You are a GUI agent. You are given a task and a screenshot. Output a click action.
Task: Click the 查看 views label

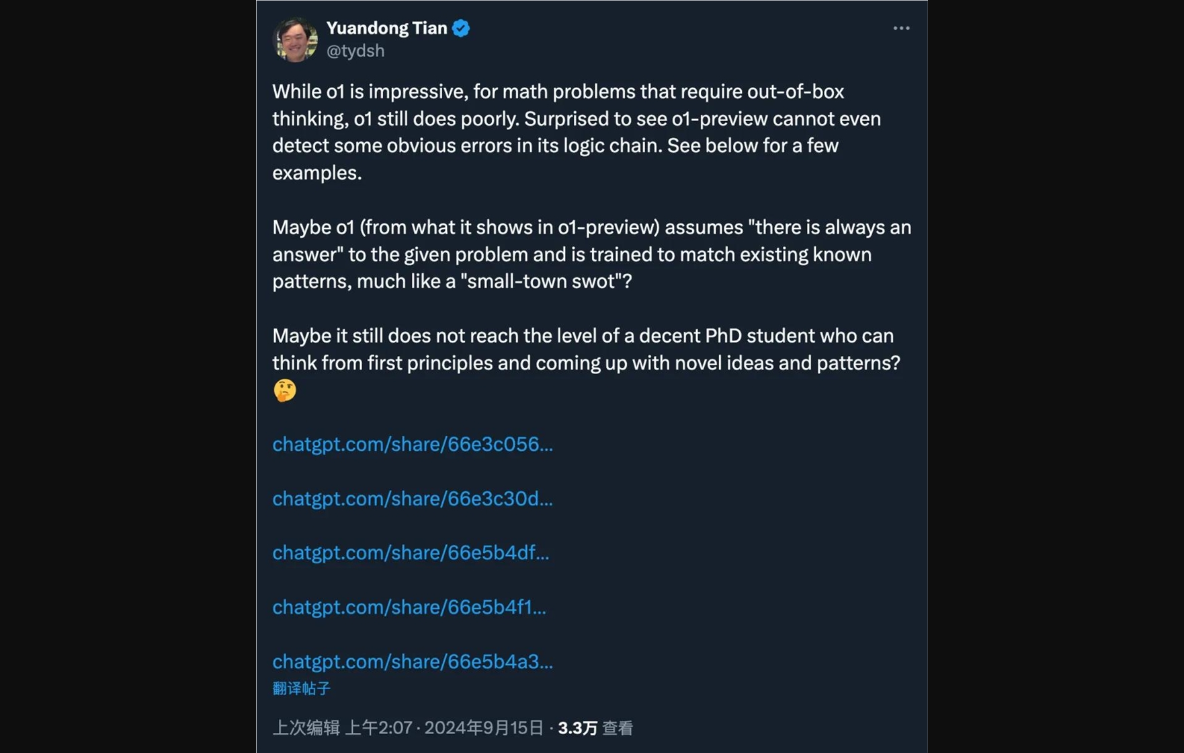click(618, 728)
